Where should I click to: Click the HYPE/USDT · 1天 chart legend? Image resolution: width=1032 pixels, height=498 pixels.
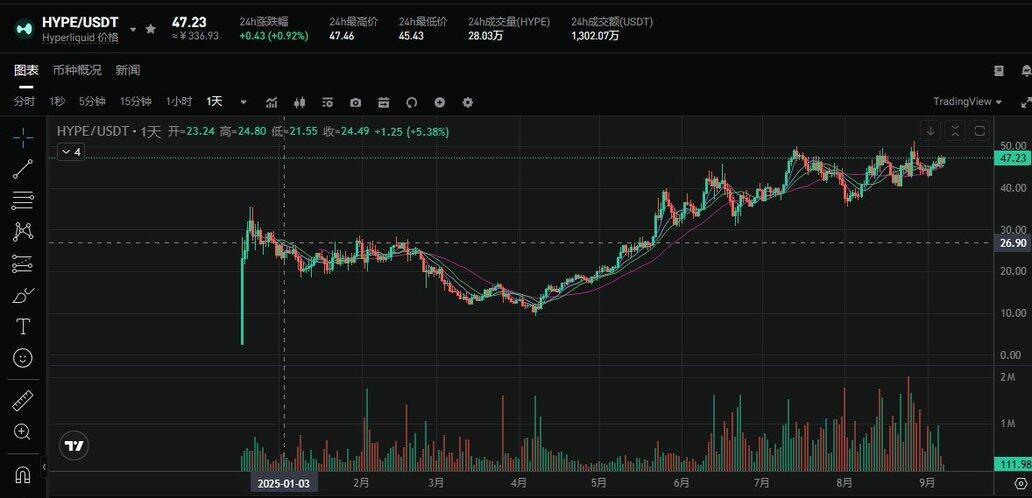(109, 132)
